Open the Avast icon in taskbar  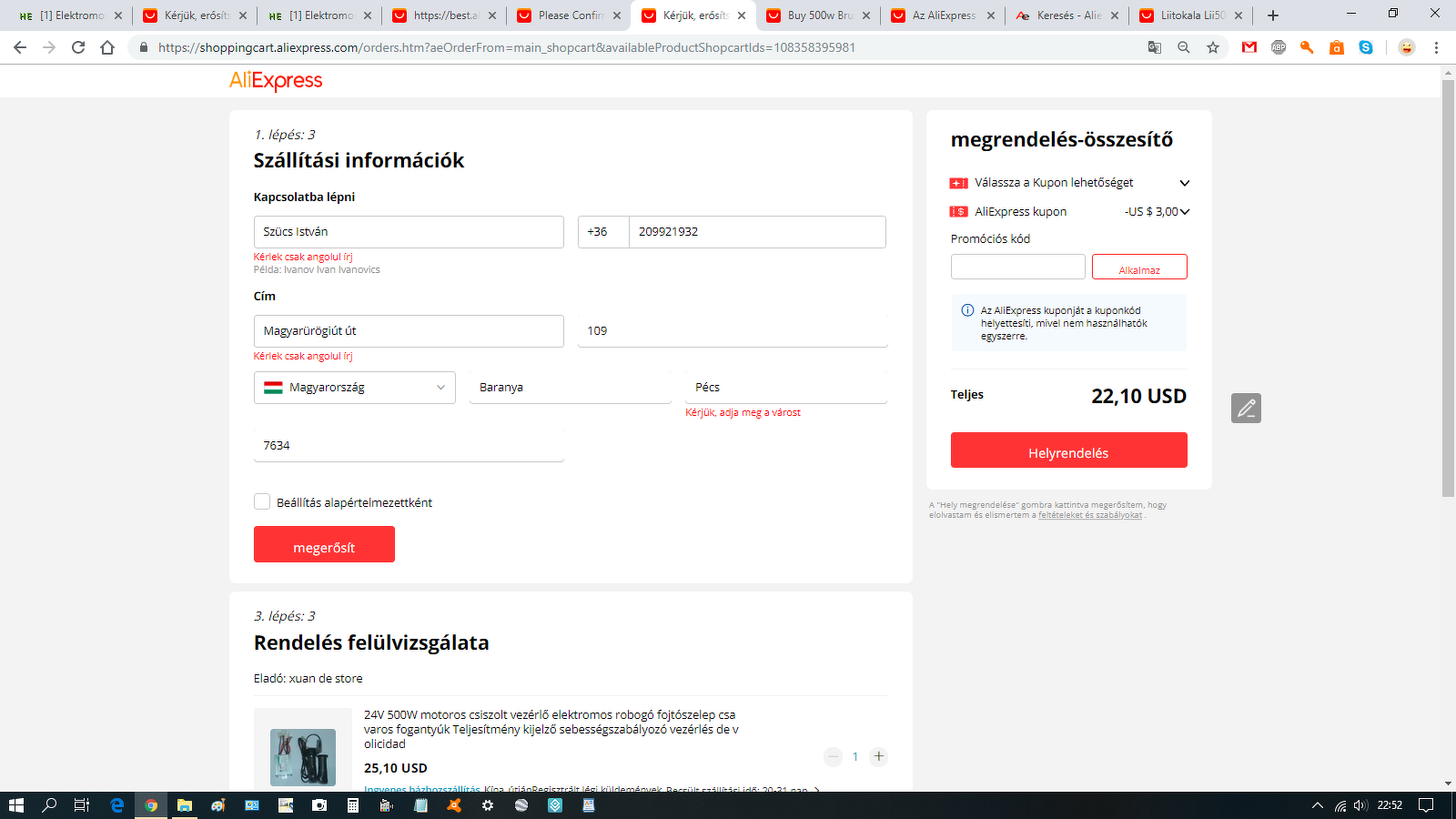click(x=454, y=805)
